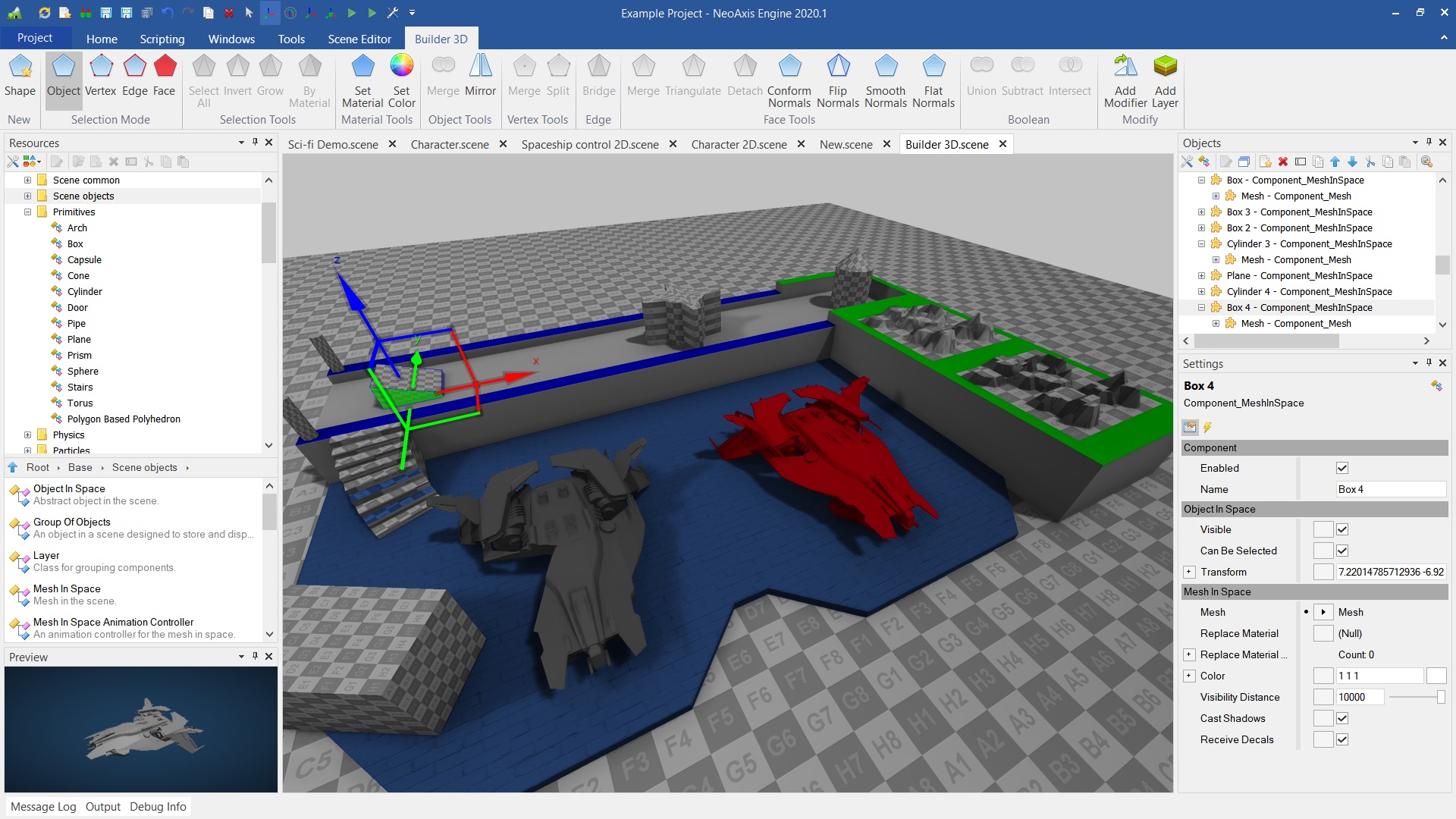Collapse Cylinder 3 tree node
The image size is (1456, 819).
[1201, 243]
